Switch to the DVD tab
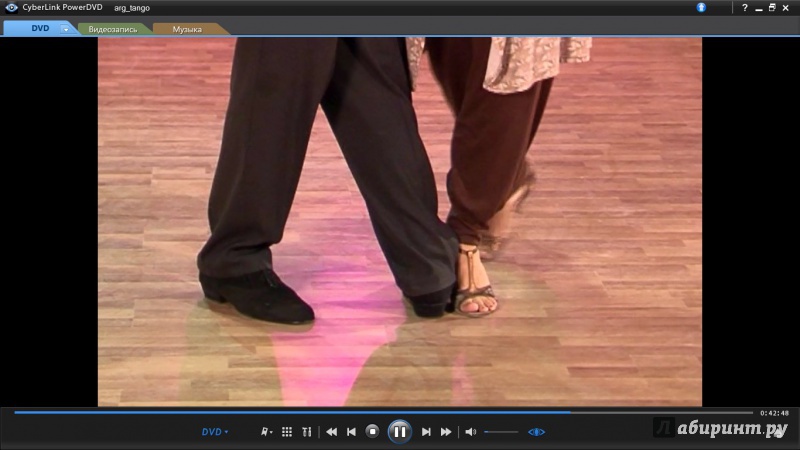Screen dimensions: 800x450 (40, 29)
